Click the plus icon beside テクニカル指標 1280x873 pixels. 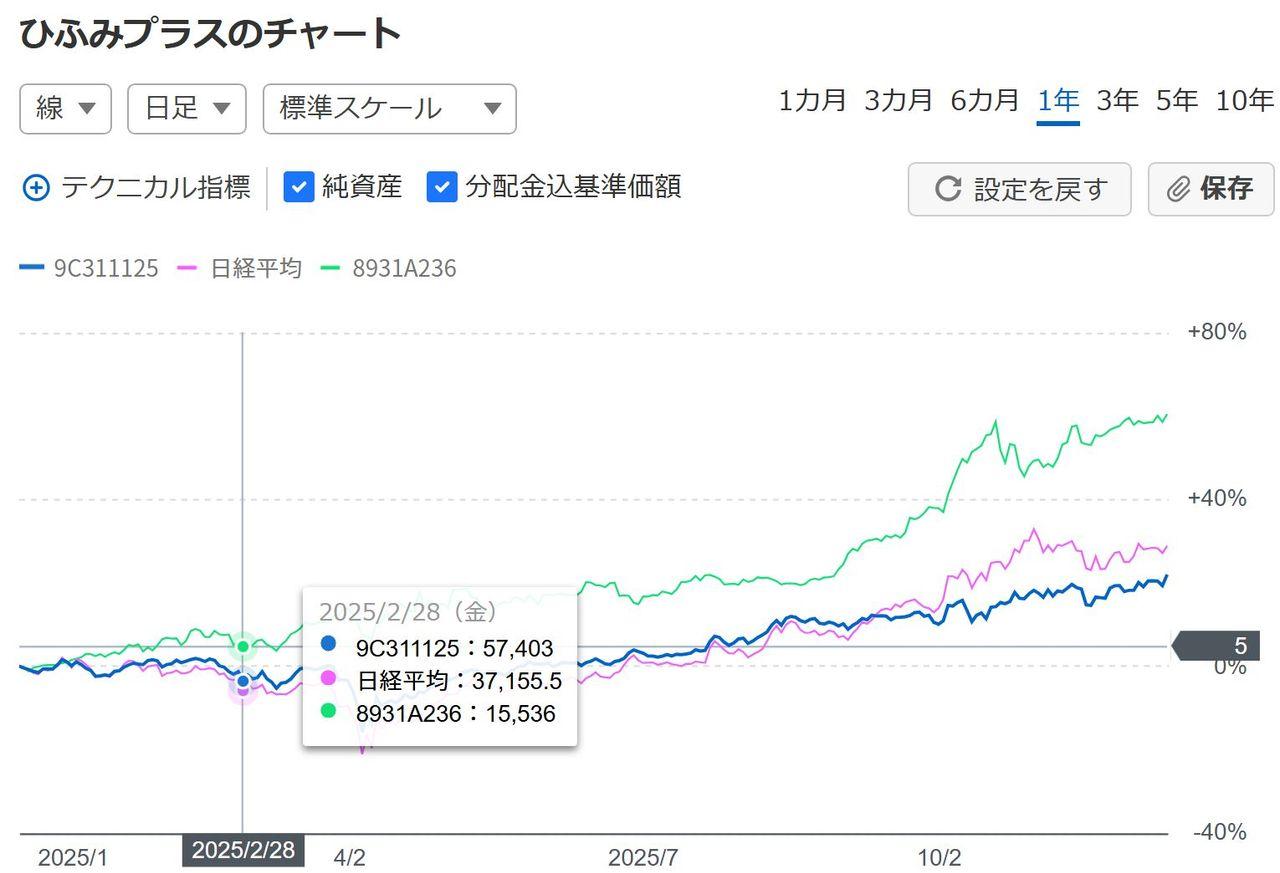tap(36, 188)
